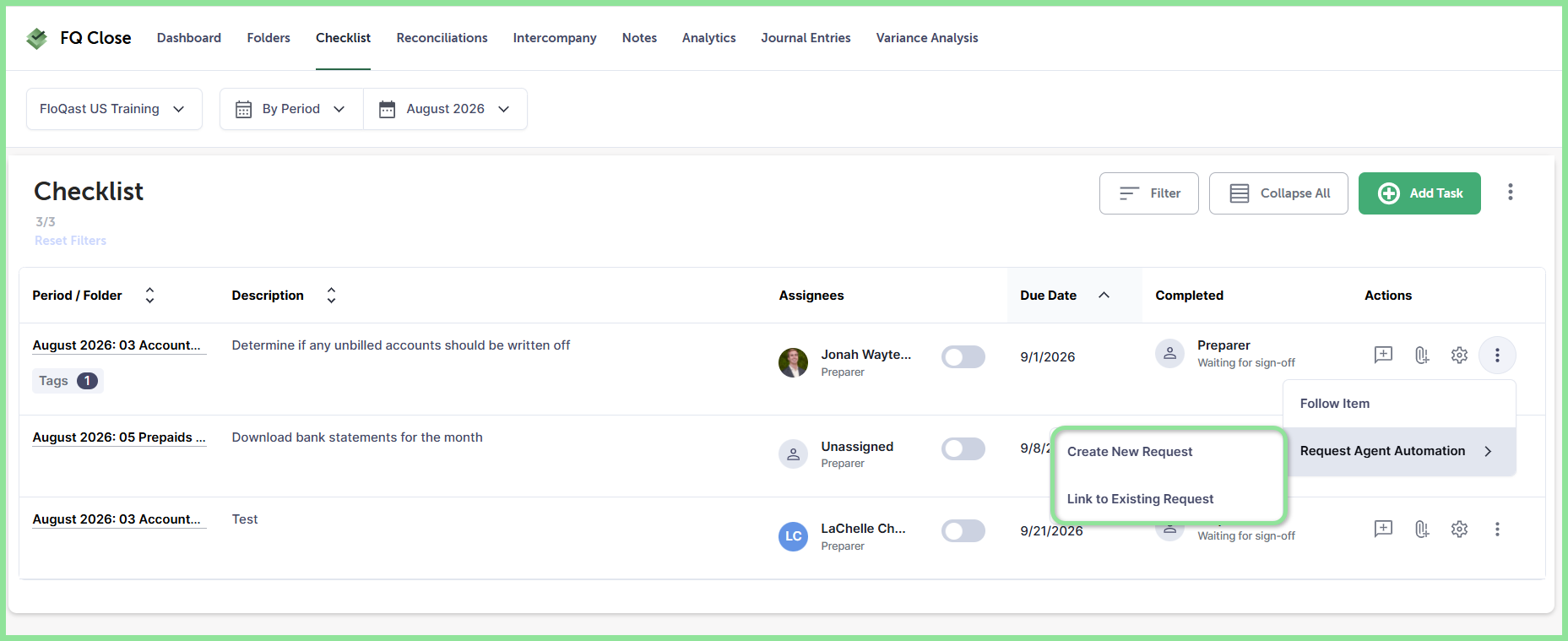The height and width of the screenshot is (641, 1568).
Task: Open settings gear for unbilled accounts task
Action: tap(1459, 355)
